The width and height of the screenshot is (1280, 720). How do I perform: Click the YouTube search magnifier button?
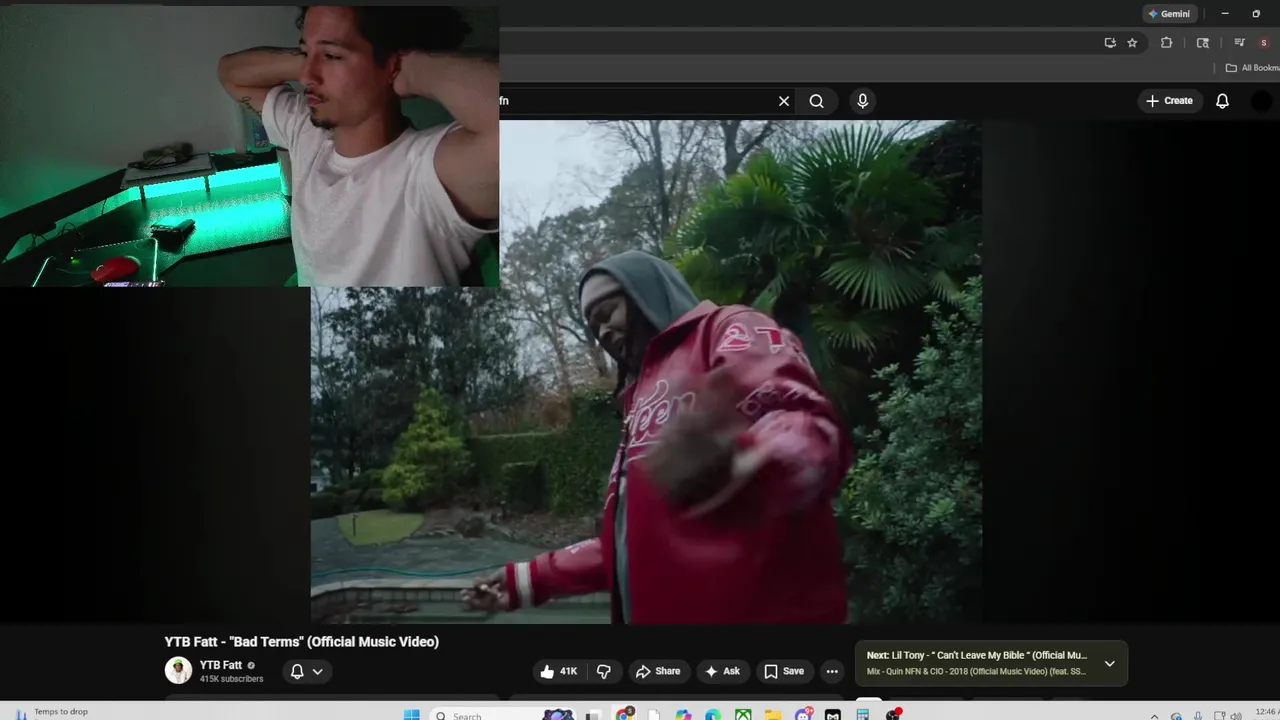pos(817,101)
